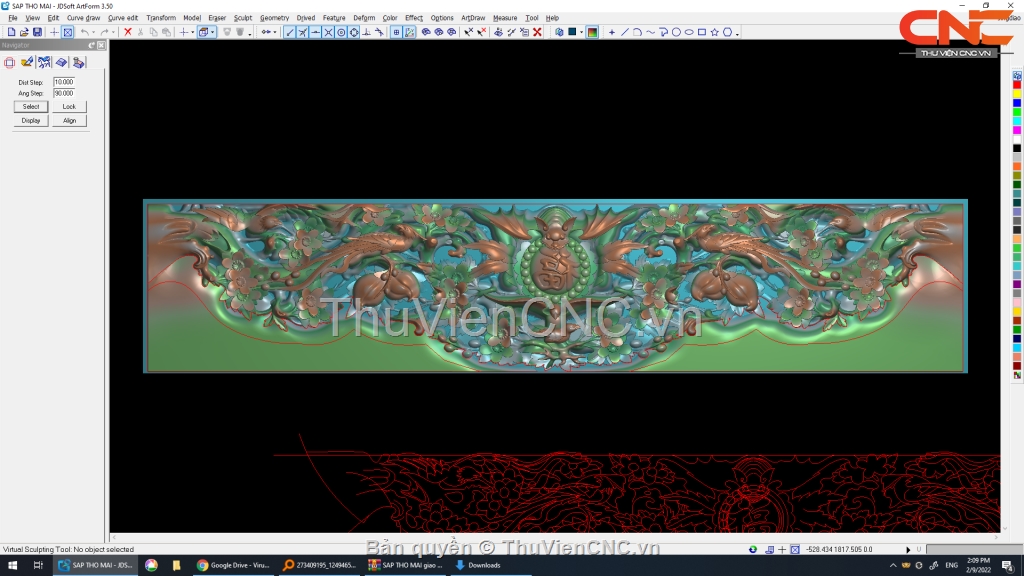Screen dimensions: 1024x576
Task: Pick the red swatch in the right palette
Action: coord(1017,85)
